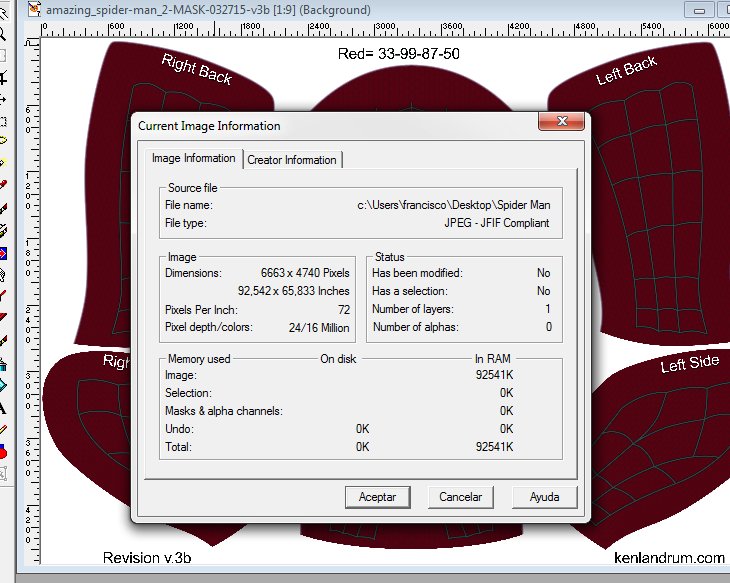Click the 'Right Back' label on the canvas
The width and height of the screenshot is (730, 583).
pyautogui.click(x=196, y=69)
